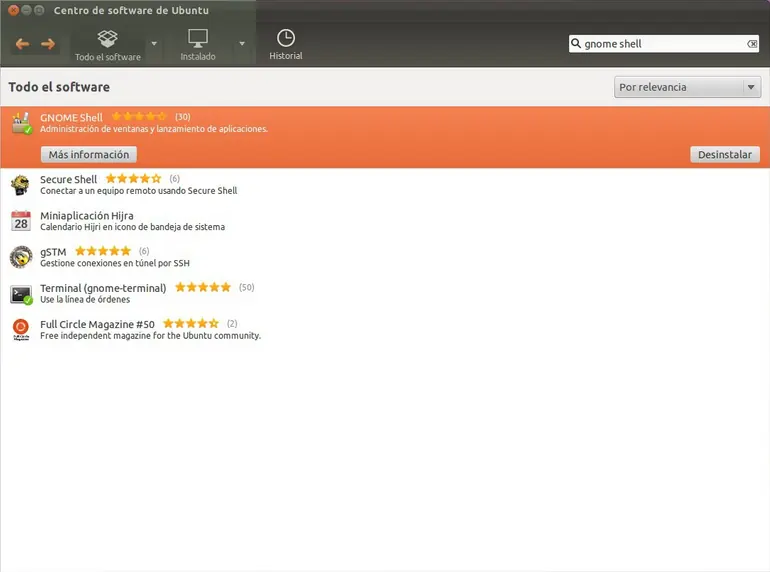Select the Terminal (gnome-terminal) result
The height and width of the screenshot is (572, 770).
click(x=385, y=294)
